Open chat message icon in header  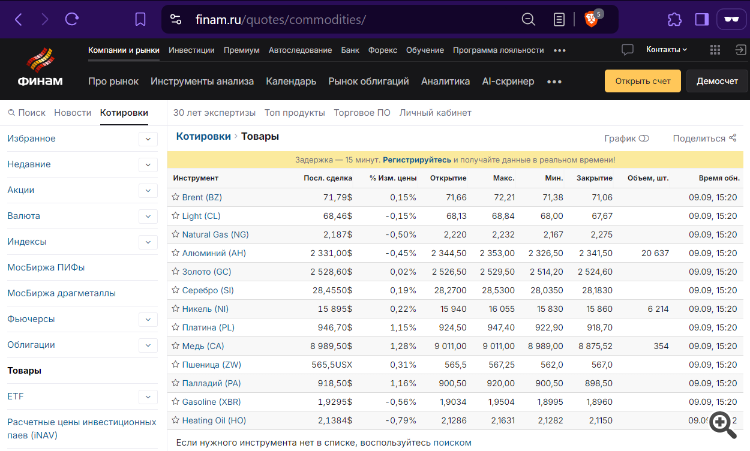[x=628, y=50]
